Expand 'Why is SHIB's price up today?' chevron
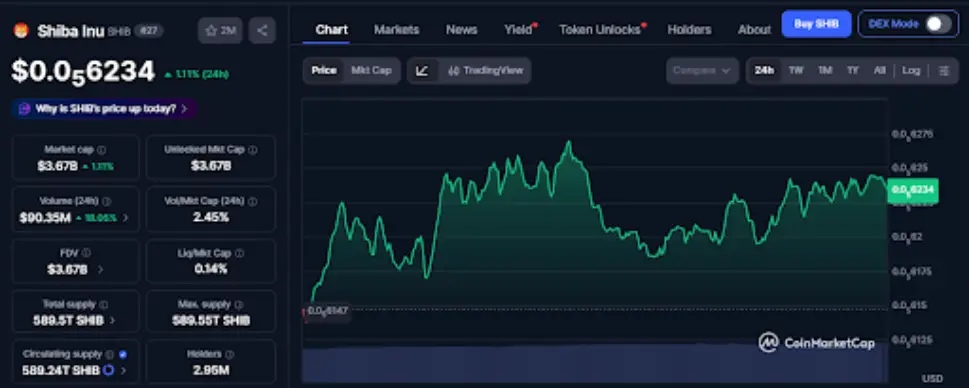 (x=184, y=109)
